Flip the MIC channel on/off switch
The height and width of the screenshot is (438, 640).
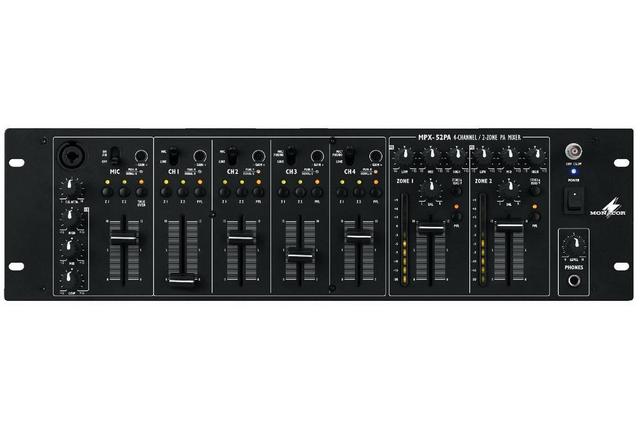click(114, 155)
